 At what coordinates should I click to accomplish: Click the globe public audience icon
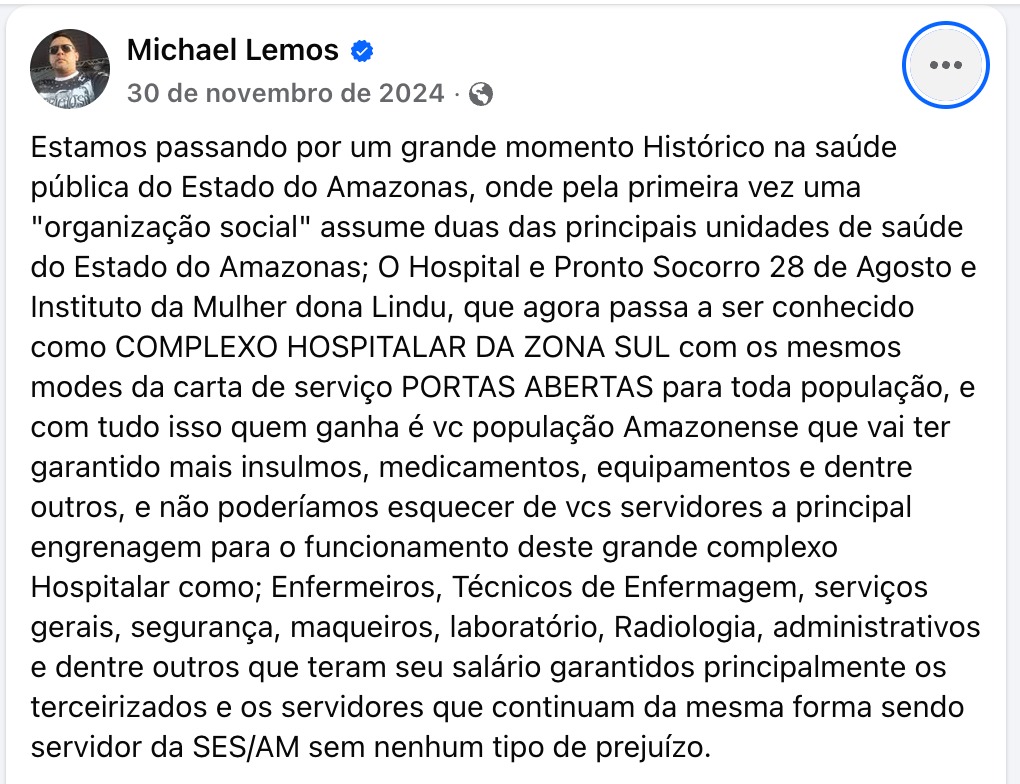[x=481, y=94]
